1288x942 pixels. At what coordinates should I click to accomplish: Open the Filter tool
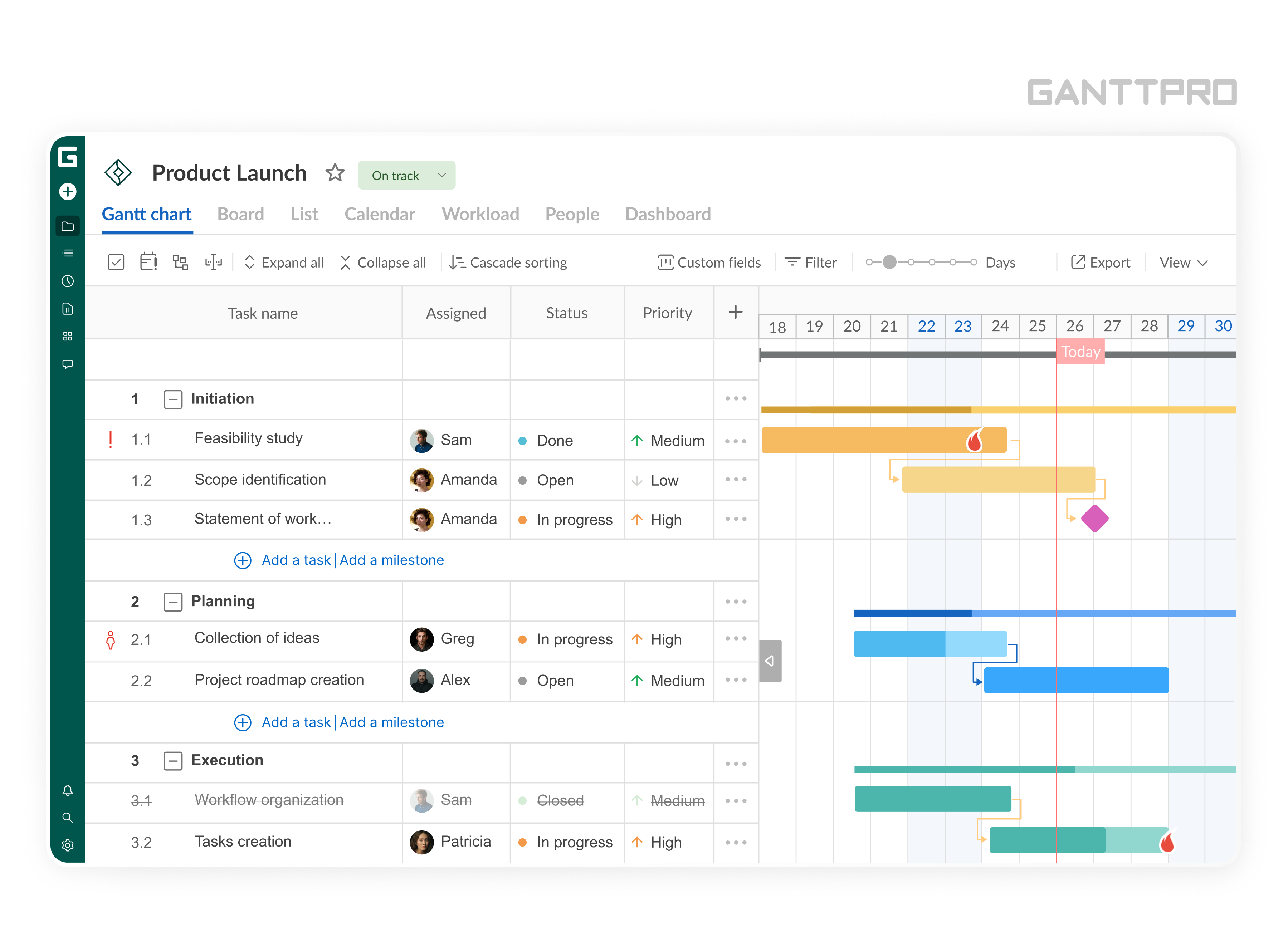812,262
